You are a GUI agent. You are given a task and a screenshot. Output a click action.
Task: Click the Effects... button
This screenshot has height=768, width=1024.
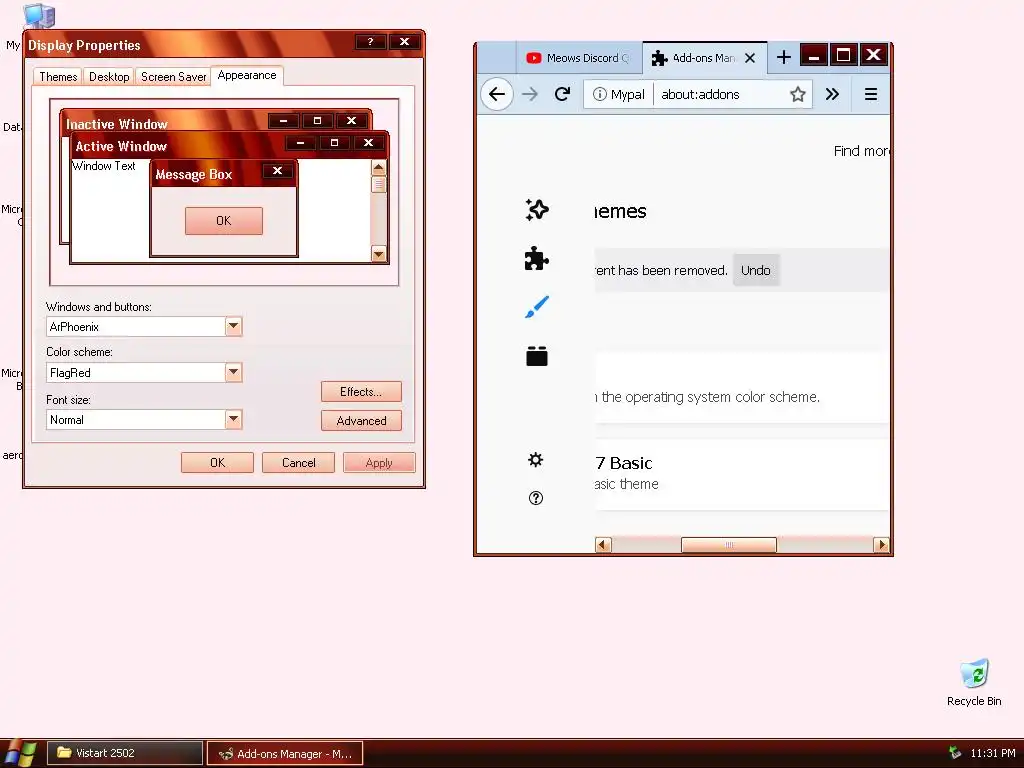coord(361,392)
